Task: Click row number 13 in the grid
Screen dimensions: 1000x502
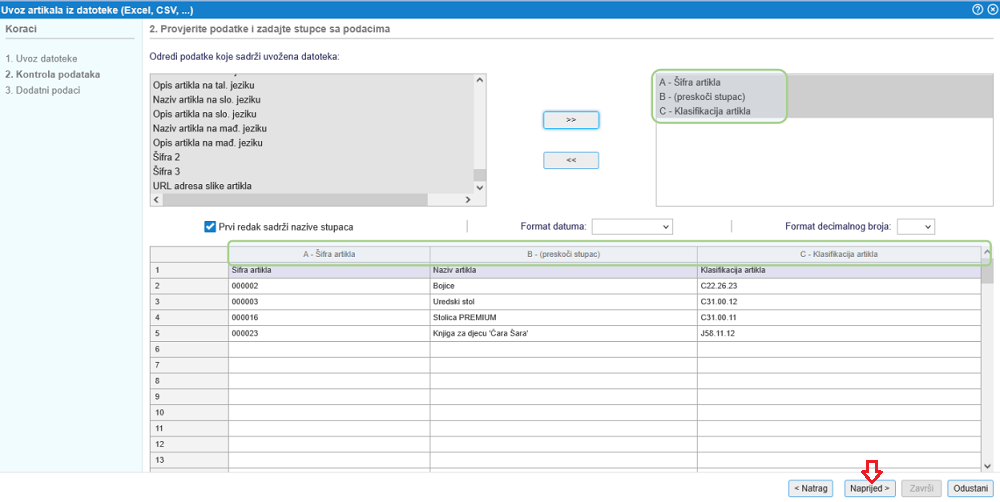Action: 189,460
